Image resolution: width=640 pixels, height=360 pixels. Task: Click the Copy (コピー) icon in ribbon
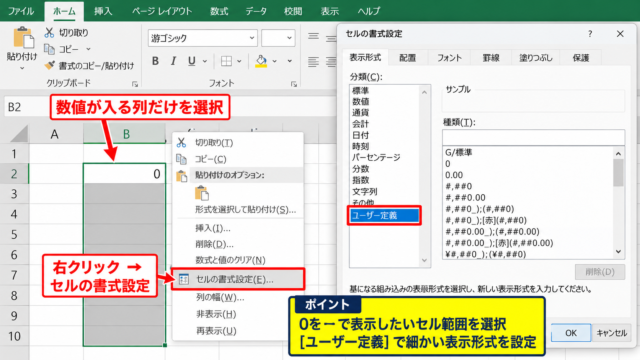point(49,49)
